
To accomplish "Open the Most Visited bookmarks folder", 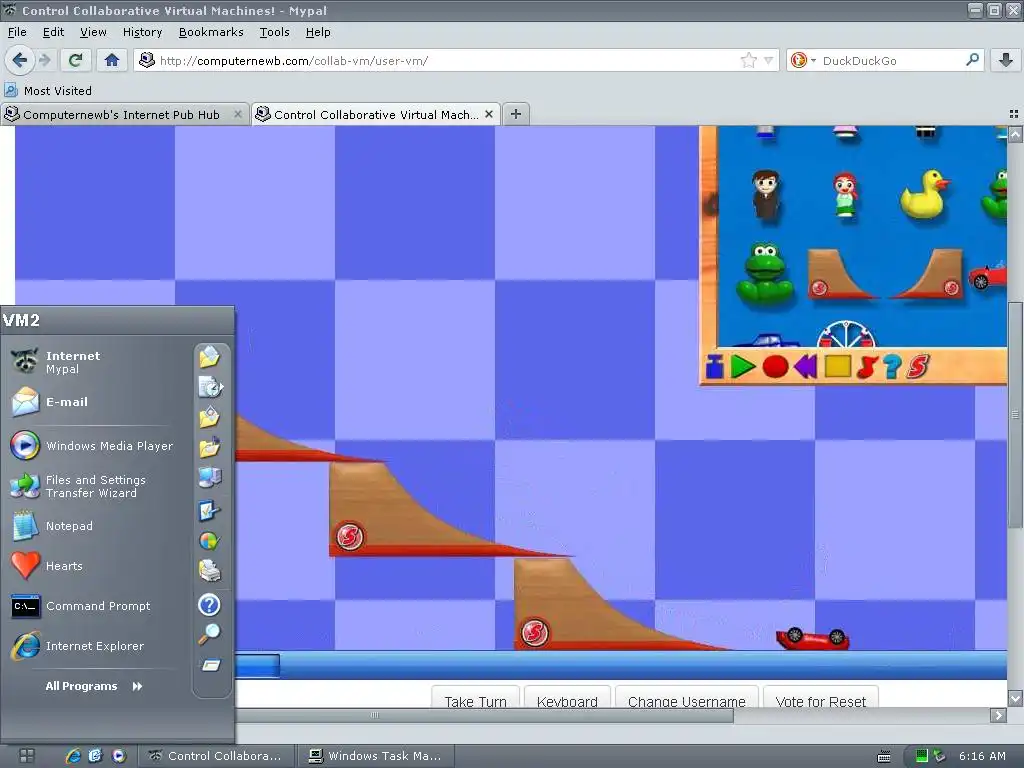I will point(48,91).
